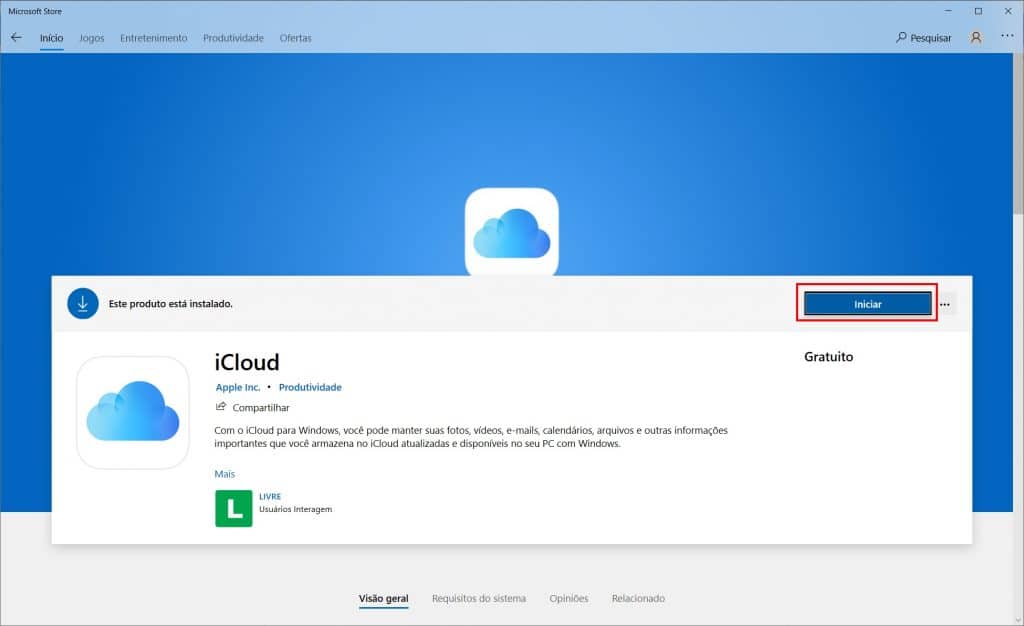This screenshot has height=626, width=1024.
Task: Click the green L rating badge
Action: [234, 509]
